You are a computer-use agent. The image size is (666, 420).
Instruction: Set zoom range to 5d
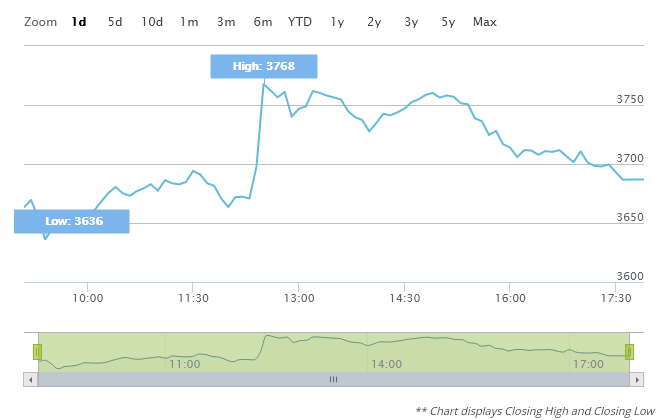click(115, 22)
